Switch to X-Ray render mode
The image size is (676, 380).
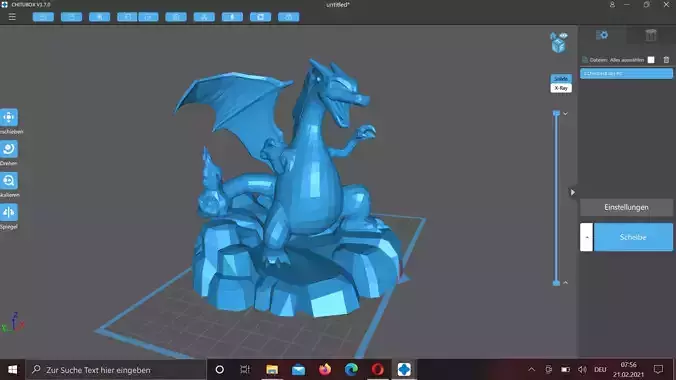pos(561,88)
